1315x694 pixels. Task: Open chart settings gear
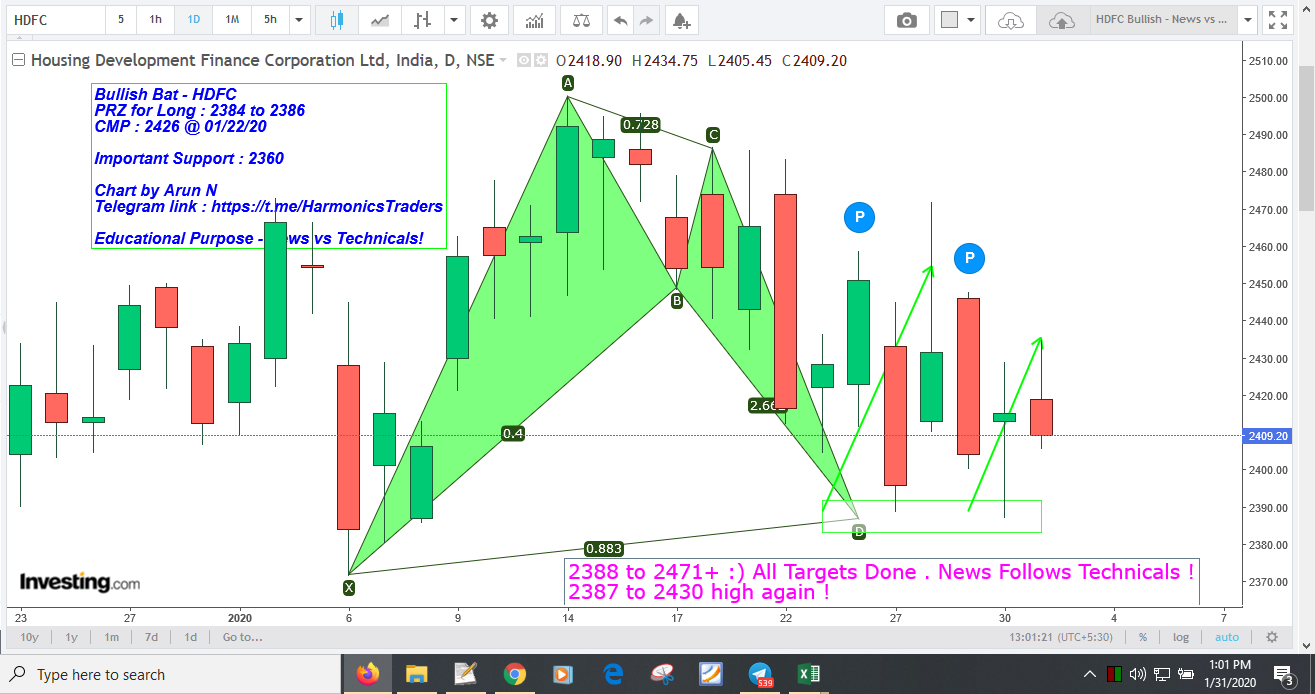point(489,20)
